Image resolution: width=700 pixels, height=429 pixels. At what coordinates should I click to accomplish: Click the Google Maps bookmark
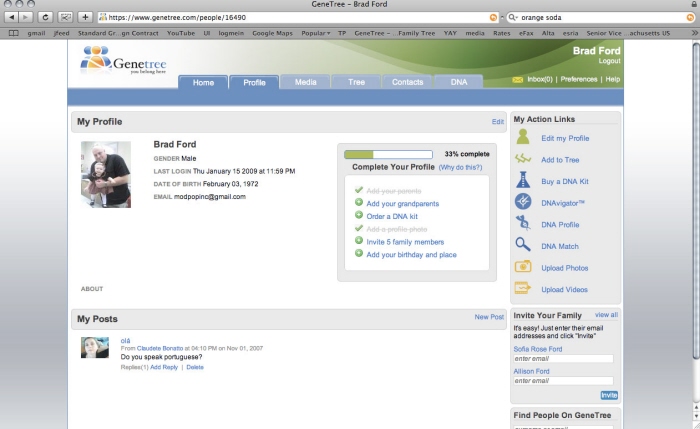click(x=272, y=33)
